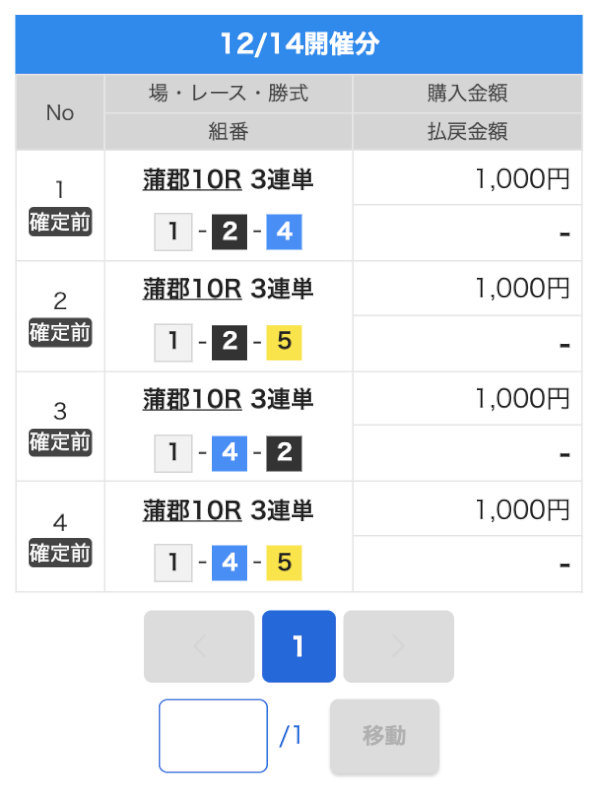The height and width of the screenshot is (800, 599).
Task: Click the blue boat 4 badge in row 4
Action: pyautogui.click(x=230, y=563)
